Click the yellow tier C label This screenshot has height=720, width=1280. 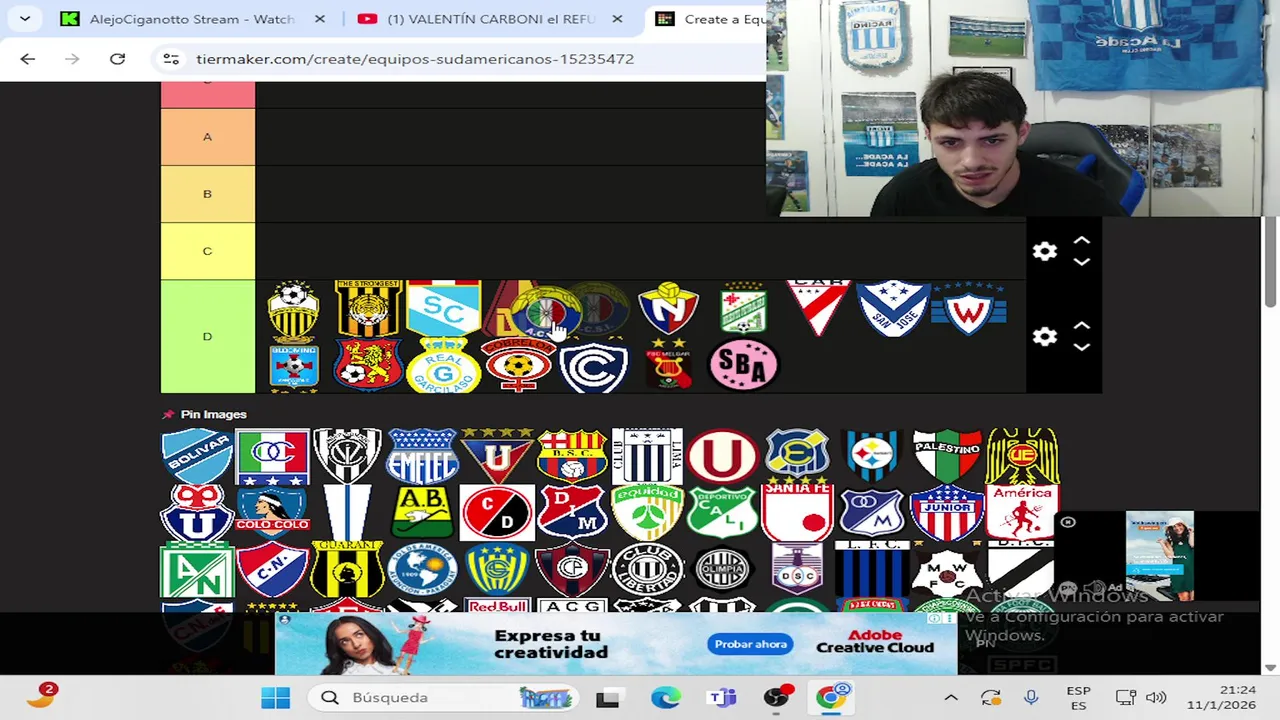tap(208, 251)
